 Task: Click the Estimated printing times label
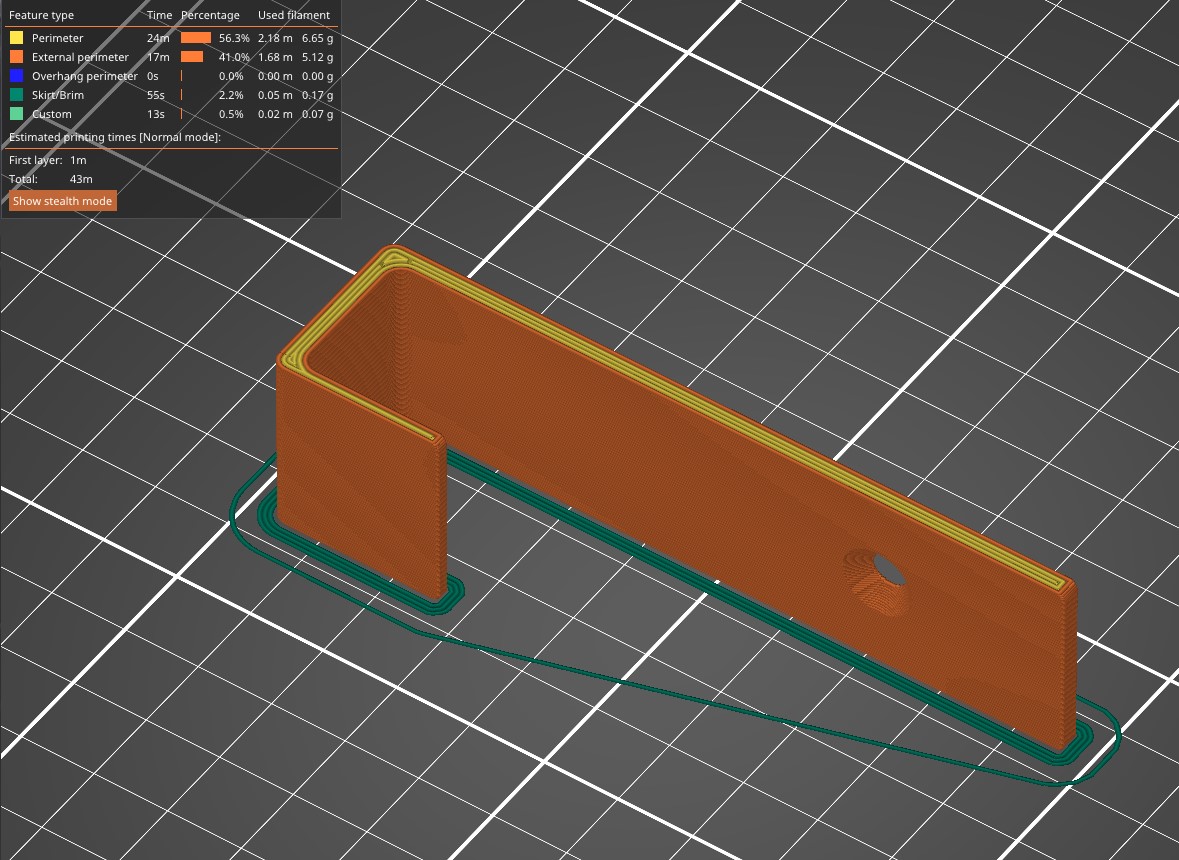[115, 137]
